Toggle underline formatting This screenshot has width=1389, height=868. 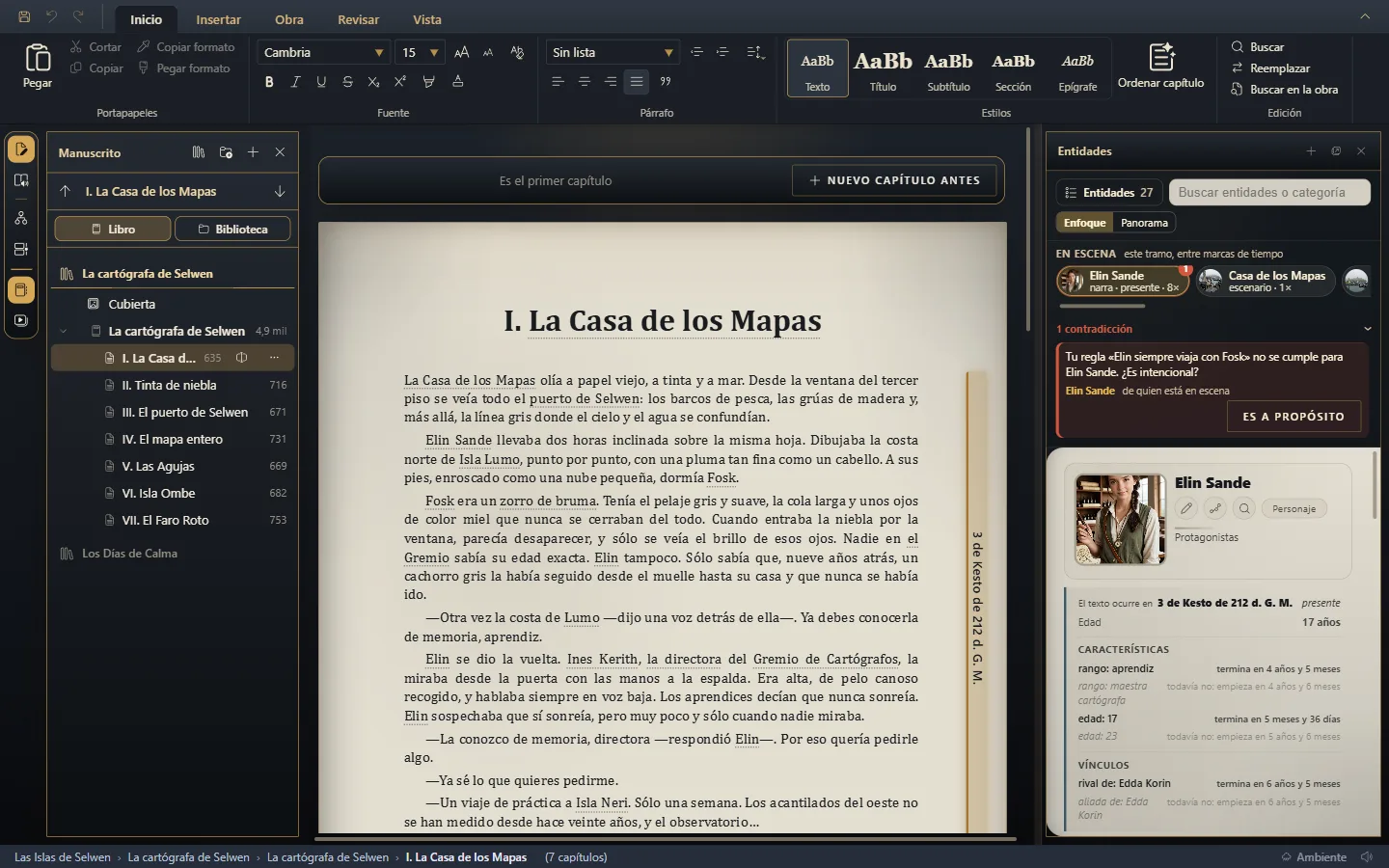pos(321,82)
